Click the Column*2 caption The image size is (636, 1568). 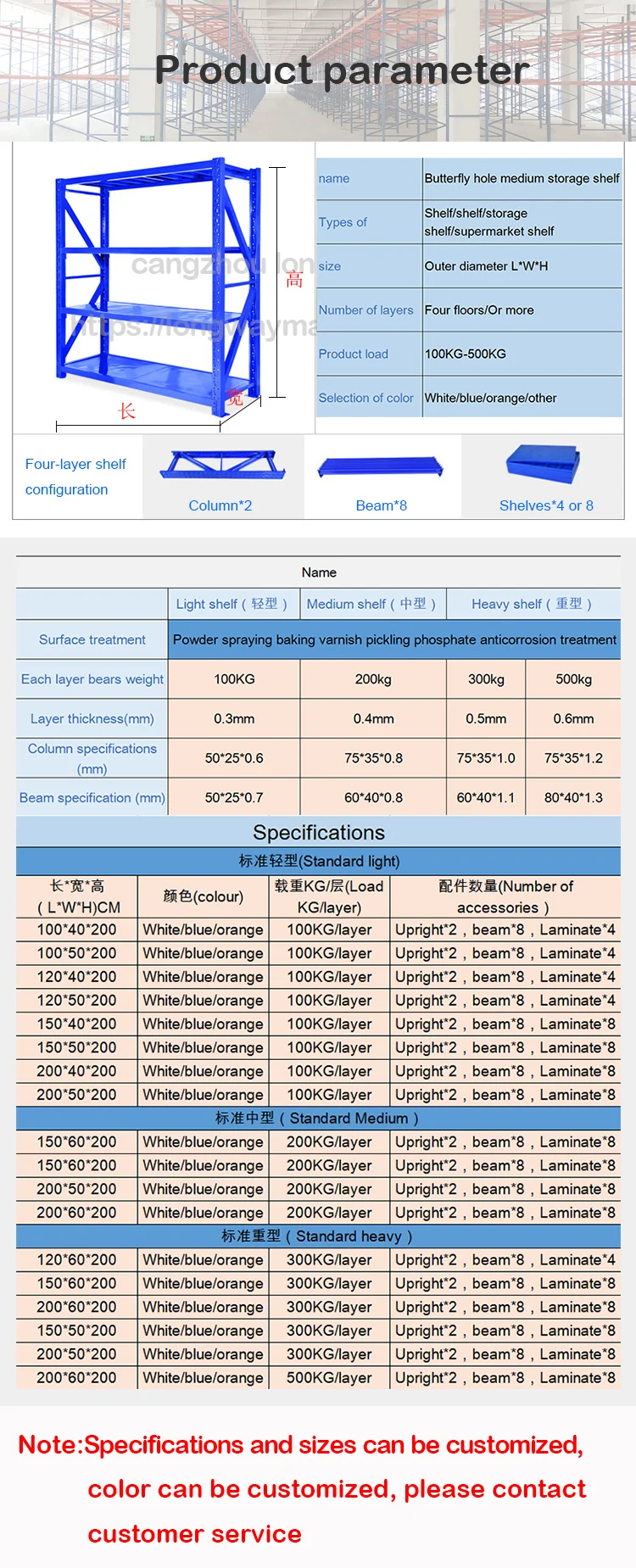(x=220, y=505)
